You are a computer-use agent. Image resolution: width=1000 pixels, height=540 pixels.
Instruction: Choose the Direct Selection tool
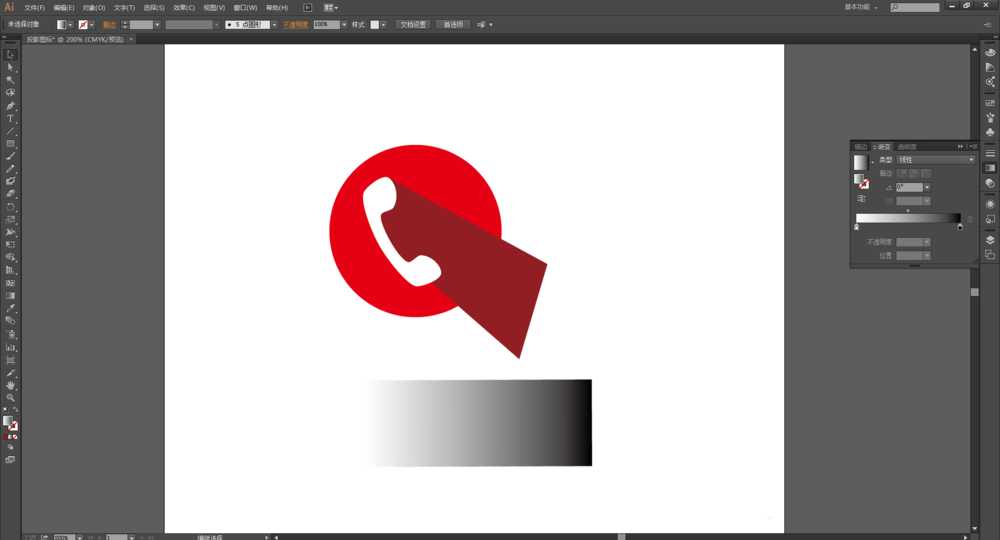(11, 67)
